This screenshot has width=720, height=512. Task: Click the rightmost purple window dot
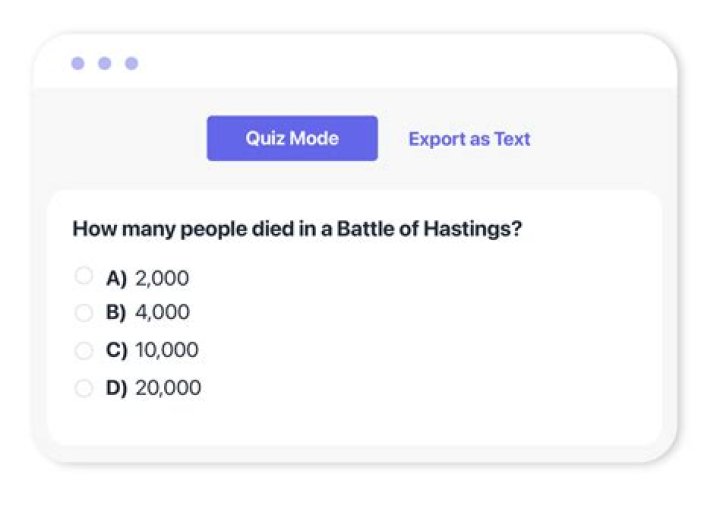point(131,64)
